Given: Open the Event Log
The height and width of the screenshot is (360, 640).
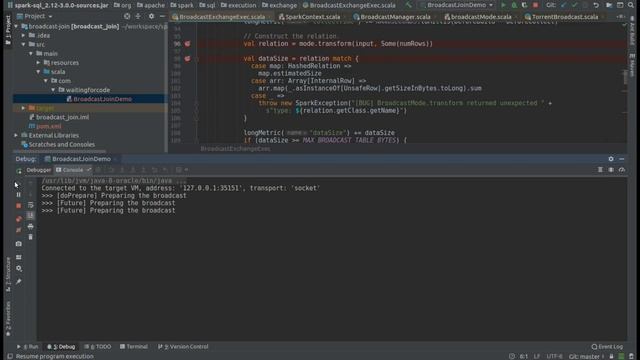Looking at the screenshot, I should pyautogui.click(x=607, y=347).
